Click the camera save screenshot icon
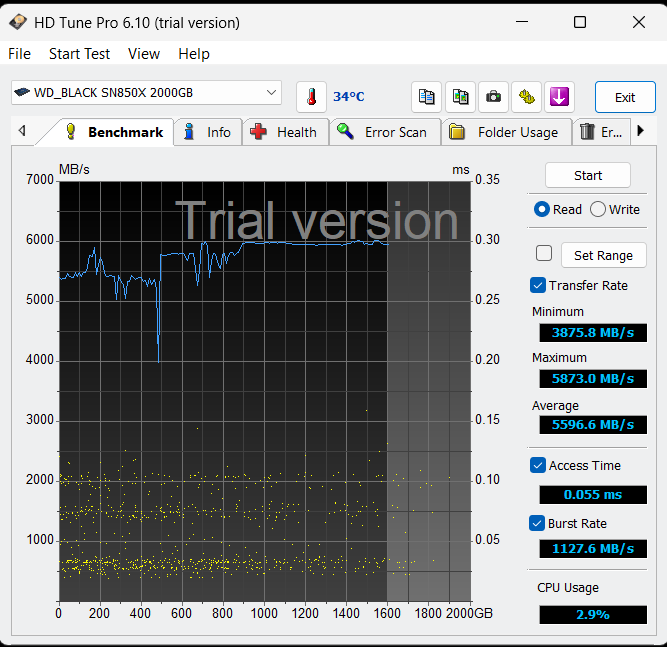667x647 pixels. point(493,97)
